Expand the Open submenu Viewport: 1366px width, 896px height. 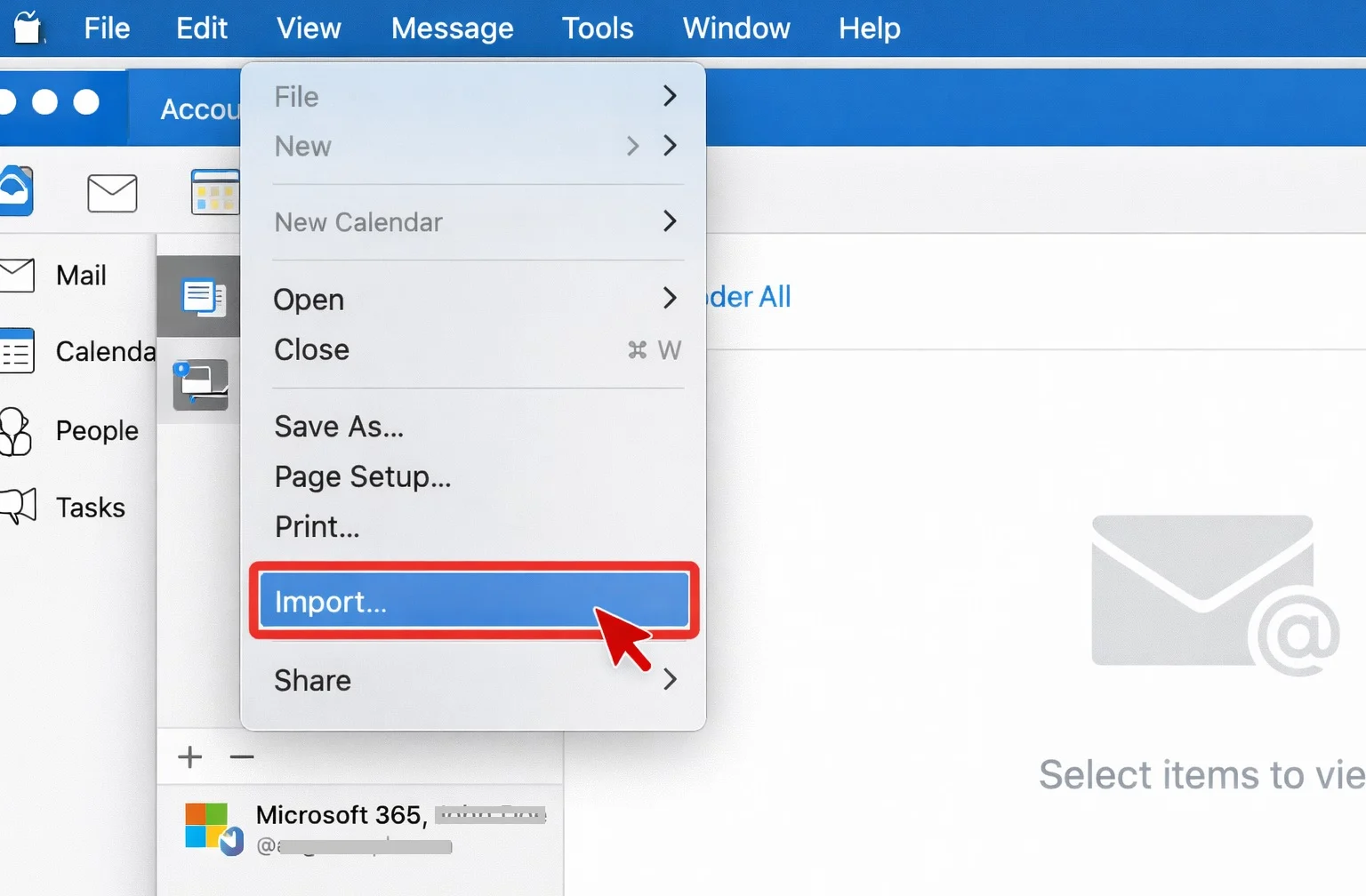[309, 299]
